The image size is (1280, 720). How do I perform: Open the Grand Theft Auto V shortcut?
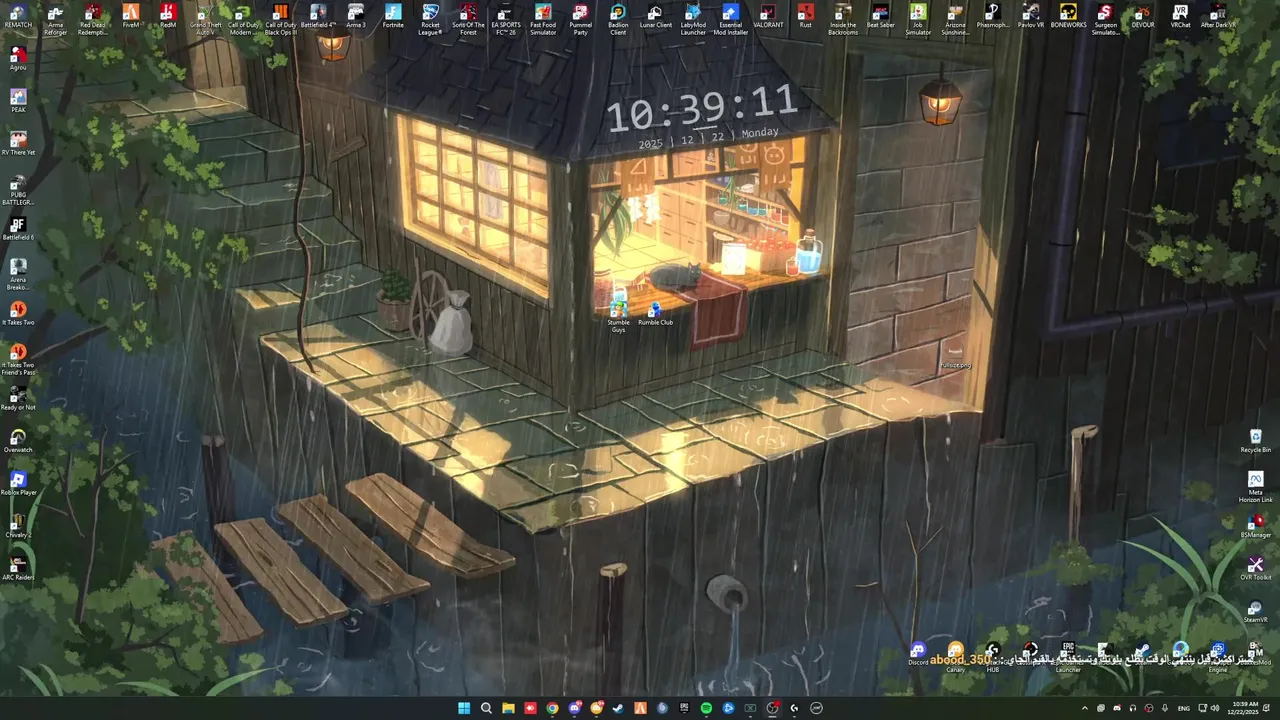[206, 19]
